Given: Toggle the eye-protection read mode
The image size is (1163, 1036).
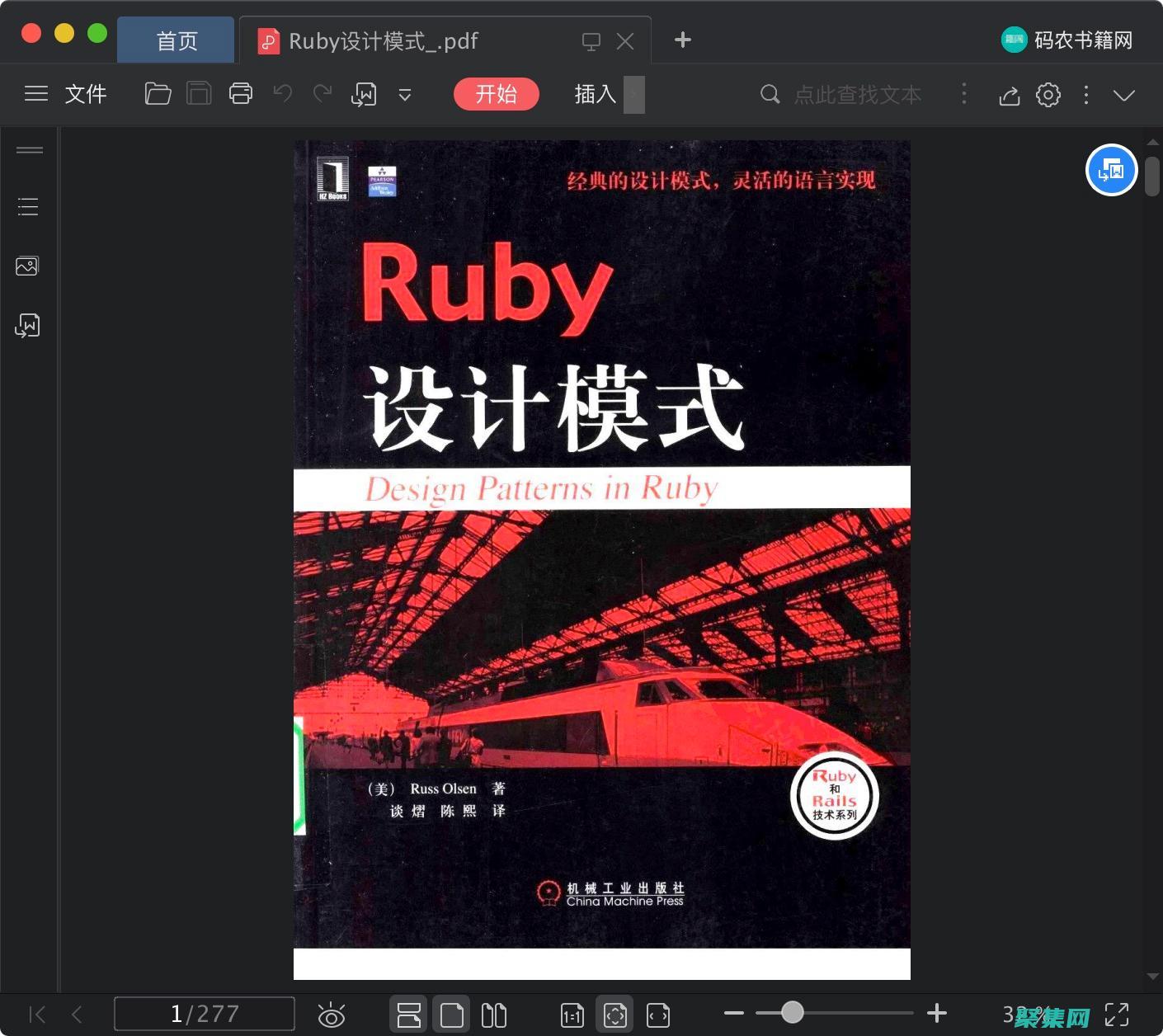Looking at the screenshot, I should pyautogui.click(x=332, y=1014).
